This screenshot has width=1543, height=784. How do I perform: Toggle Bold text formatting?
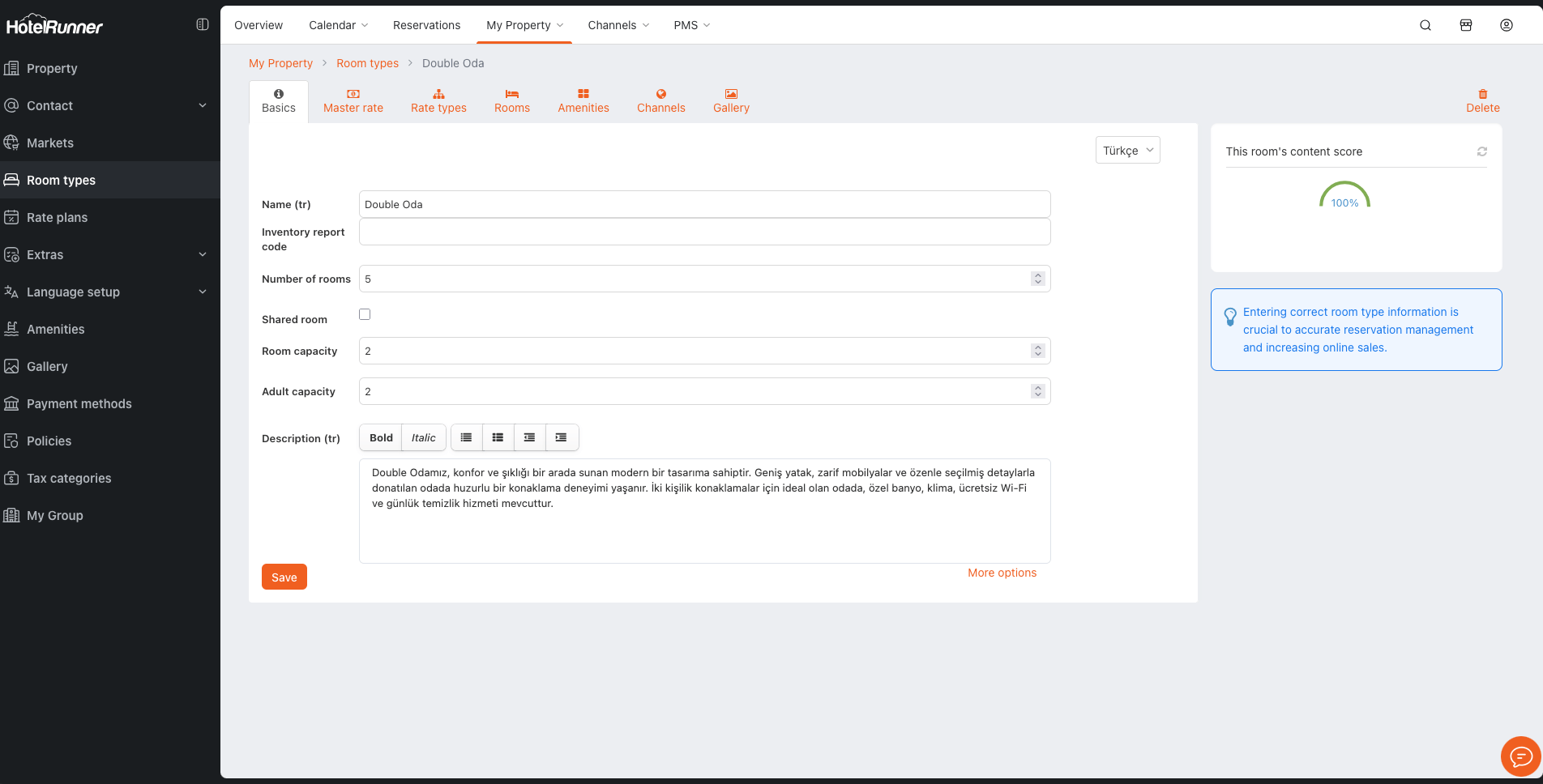(x=381, y=437)
